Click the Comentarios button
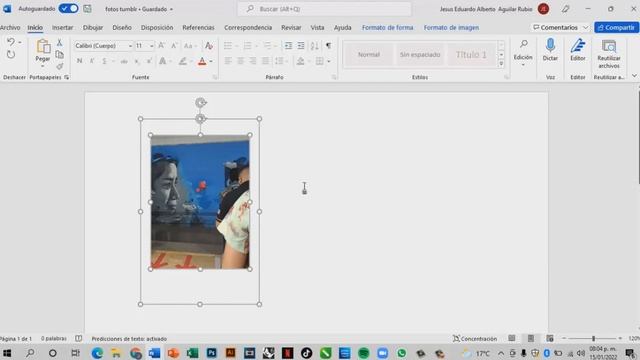 560,27
